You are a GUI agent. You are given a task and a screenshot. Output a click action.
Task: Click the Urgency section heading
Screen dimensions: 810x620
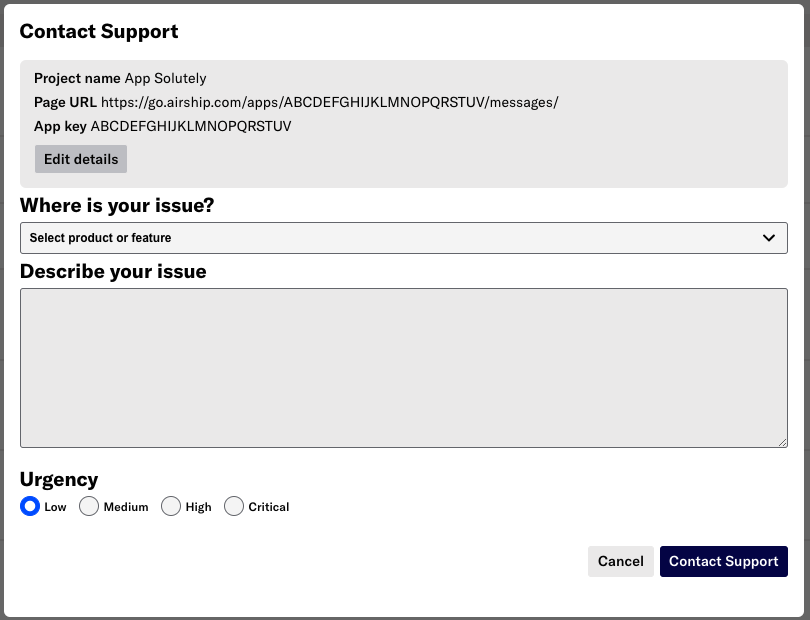tap(59, 480)
